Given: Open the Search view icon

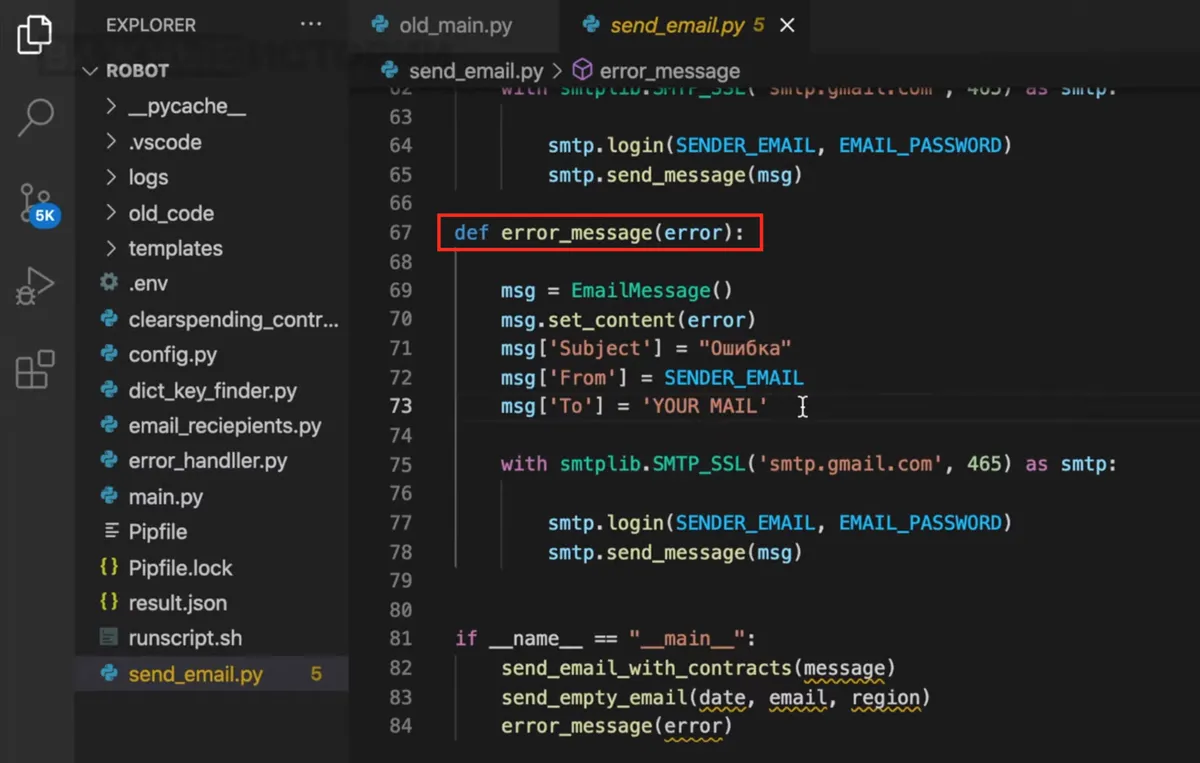Looking at the screenshot, I should tap(35, 117).
